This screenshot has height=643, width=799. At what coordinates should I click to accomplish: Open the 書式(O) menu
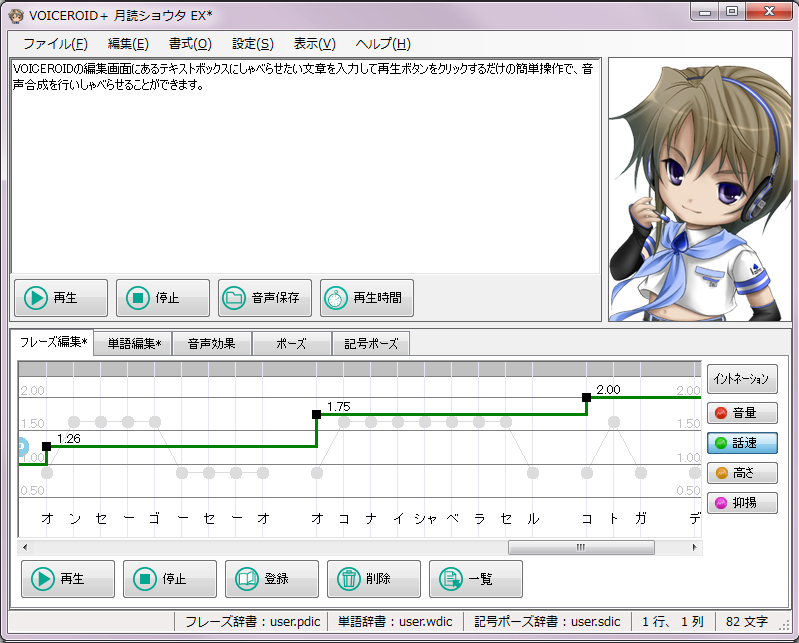click(190, 44)
